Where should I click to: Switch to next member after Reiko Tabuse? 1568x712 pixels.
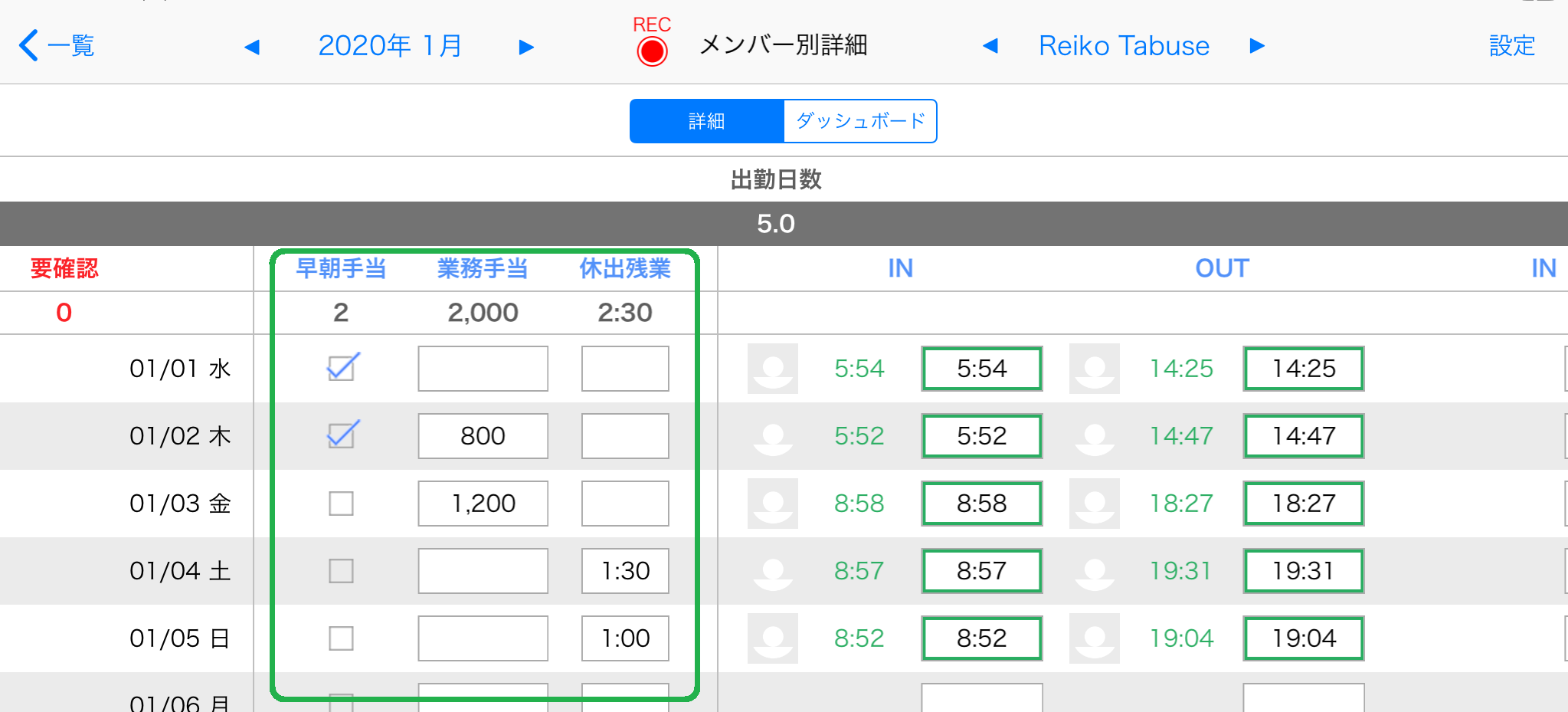[x=1257, y=46]
